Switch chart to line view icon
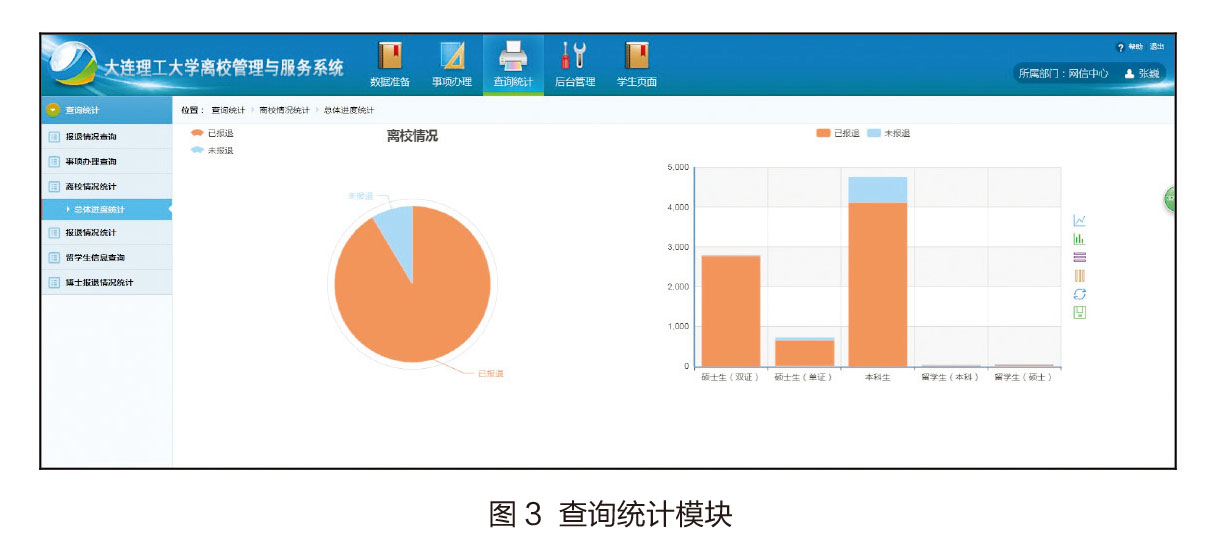This screenshot has width=1230, height=550. pyautogui.click(x=1080, y=221)
